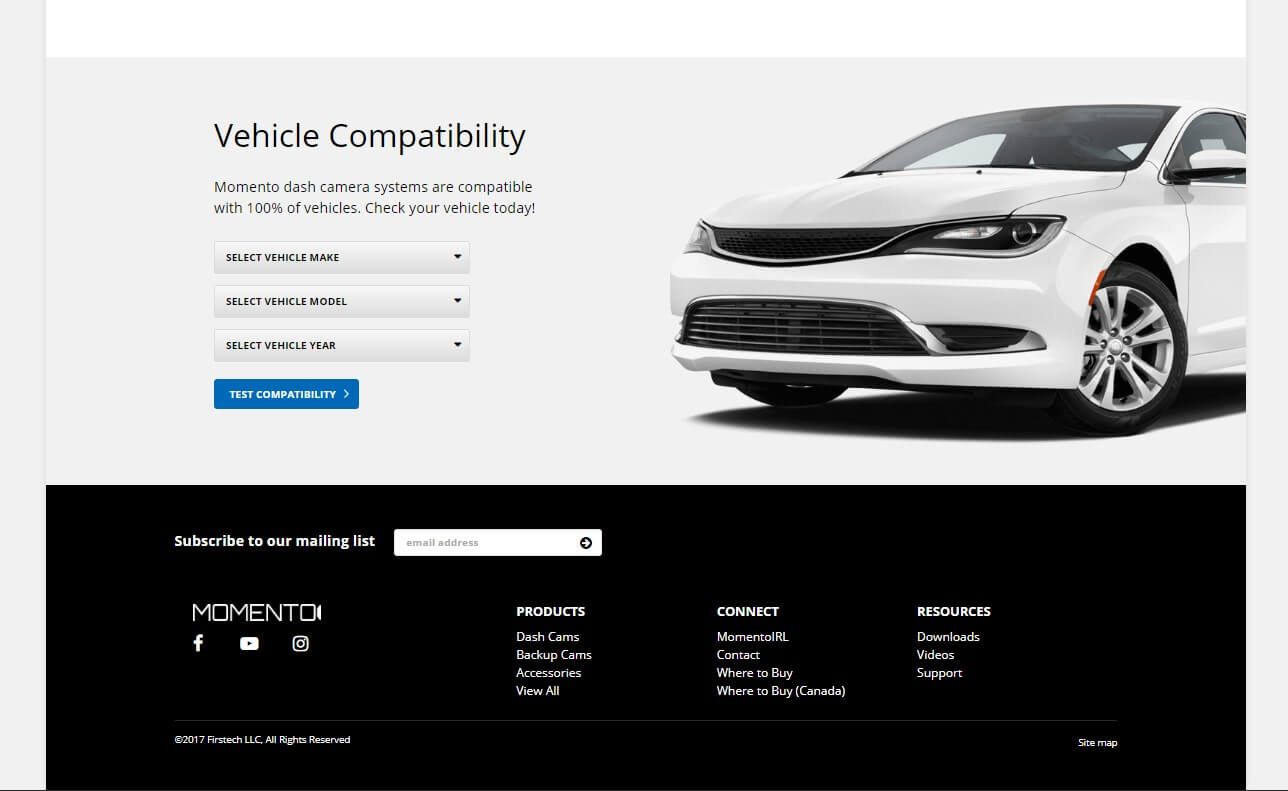Submit email via the arrow icon

(x=585, y=542)
